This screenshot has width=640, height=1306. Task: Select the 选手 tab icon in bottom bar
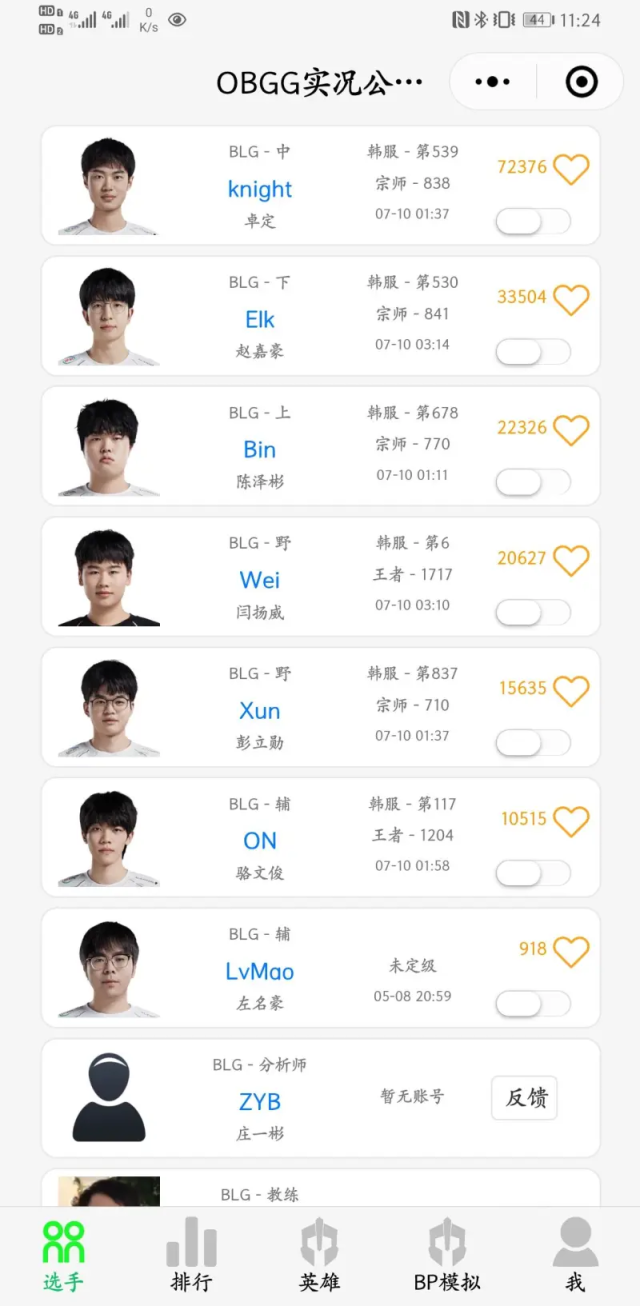point(62,1240)
